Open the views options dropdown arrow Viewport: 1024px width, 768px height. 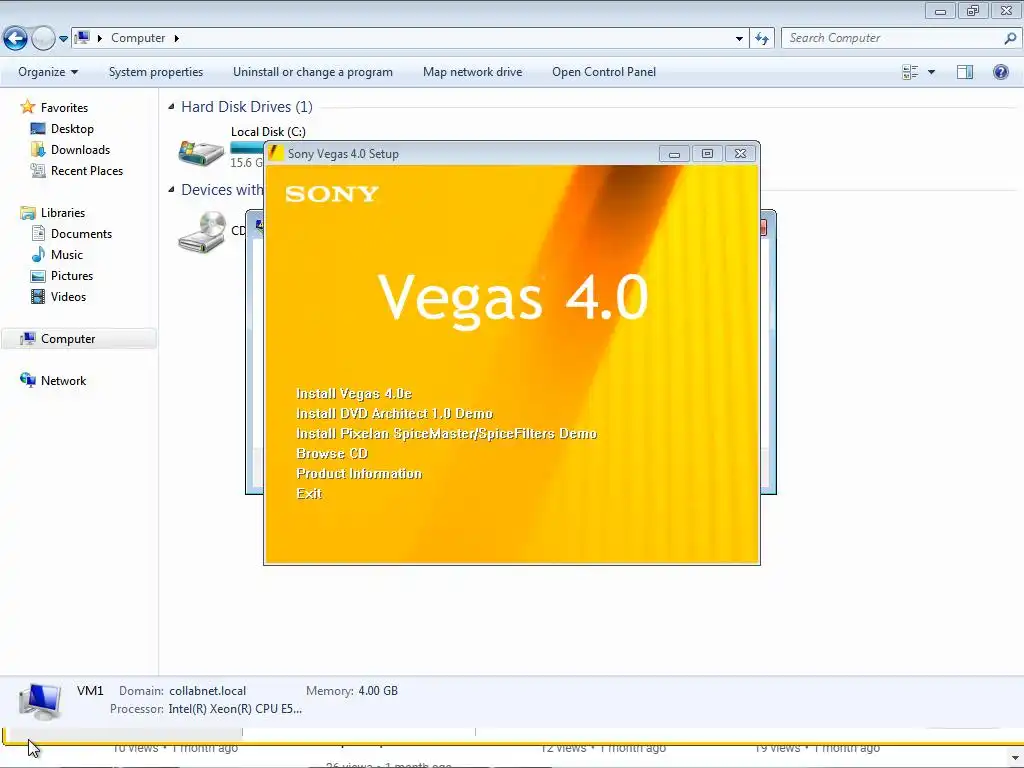(x=931, y=72)
